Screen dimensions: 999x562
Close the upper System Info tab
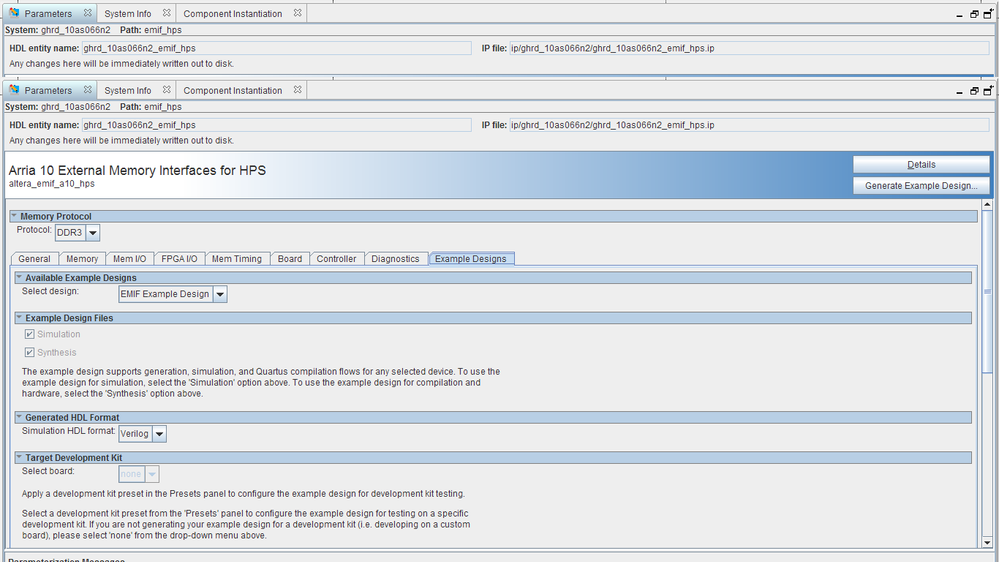click(167, 13)
